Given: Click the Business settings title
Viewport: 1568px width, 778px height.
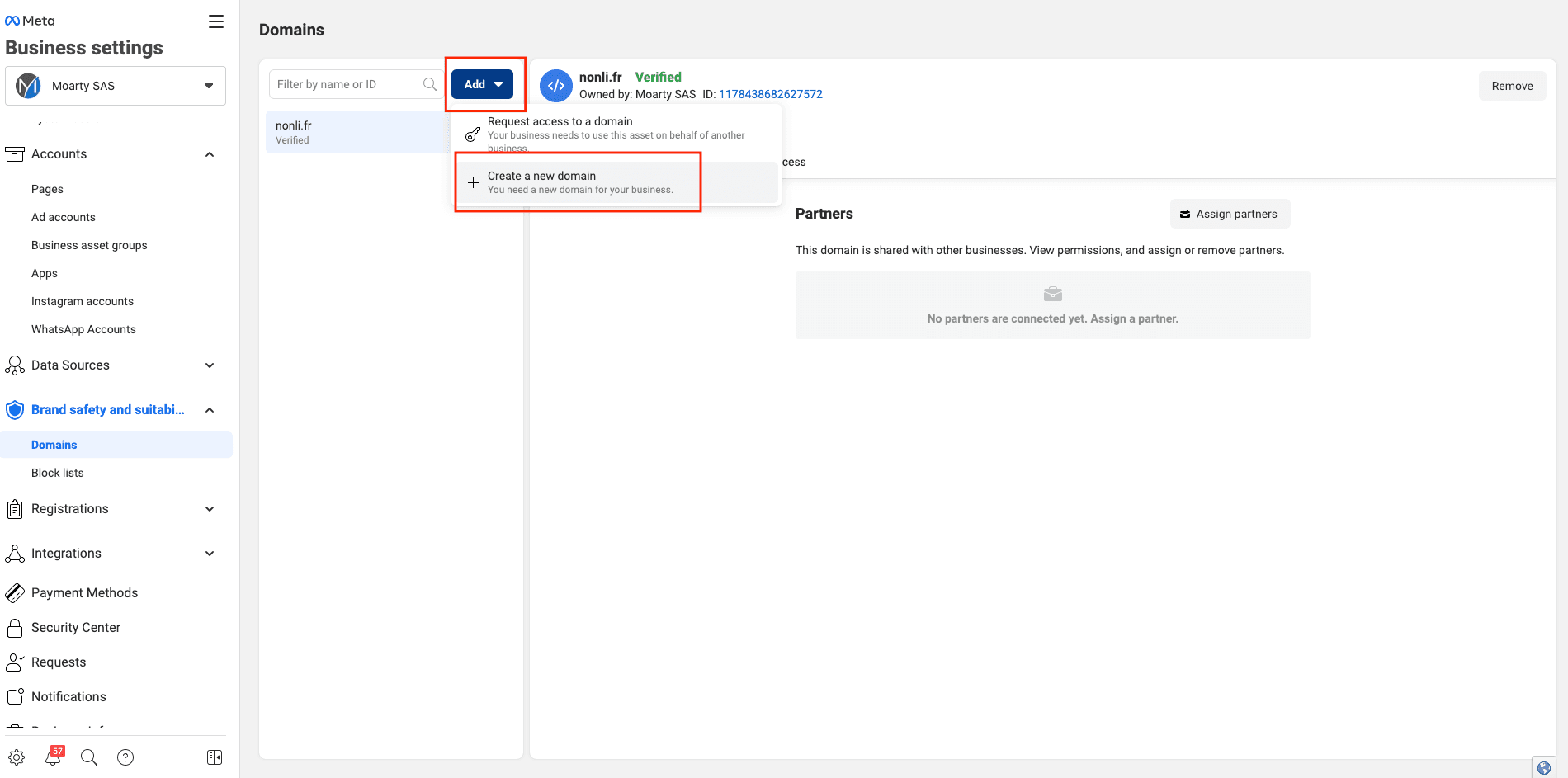Looking at the screenshot, I should [x=84, y=48].
